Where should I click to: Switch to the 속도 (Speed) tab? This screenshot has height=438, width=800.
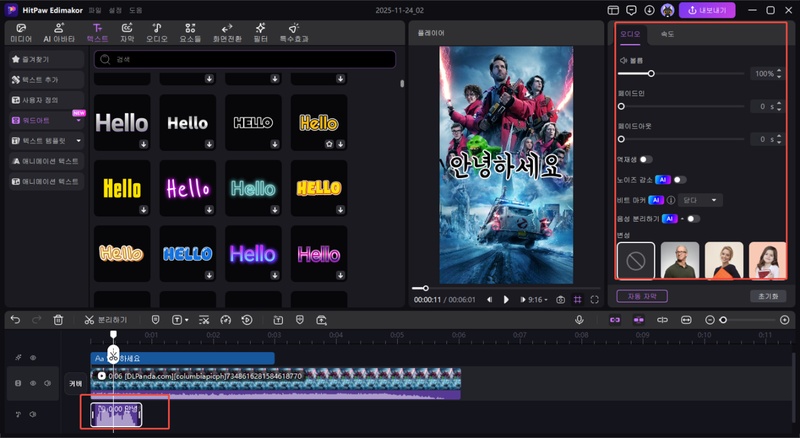[666, 35]
